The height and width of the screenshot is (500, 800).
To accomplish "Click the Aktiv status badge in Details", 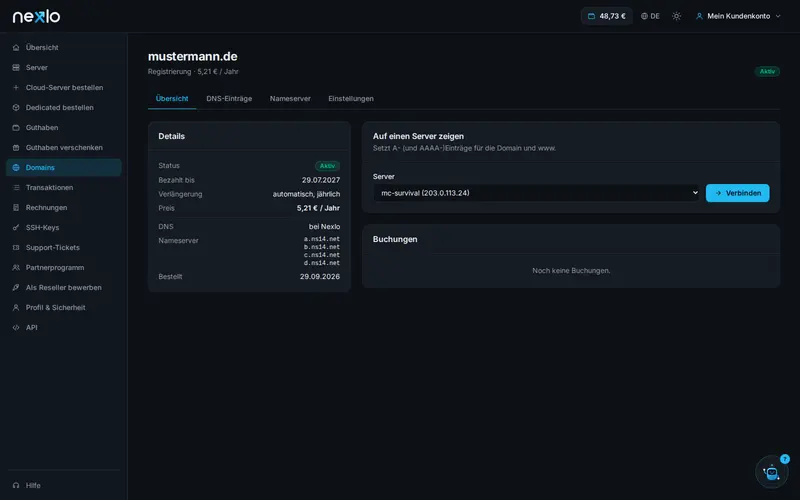I will pos(328,166).
